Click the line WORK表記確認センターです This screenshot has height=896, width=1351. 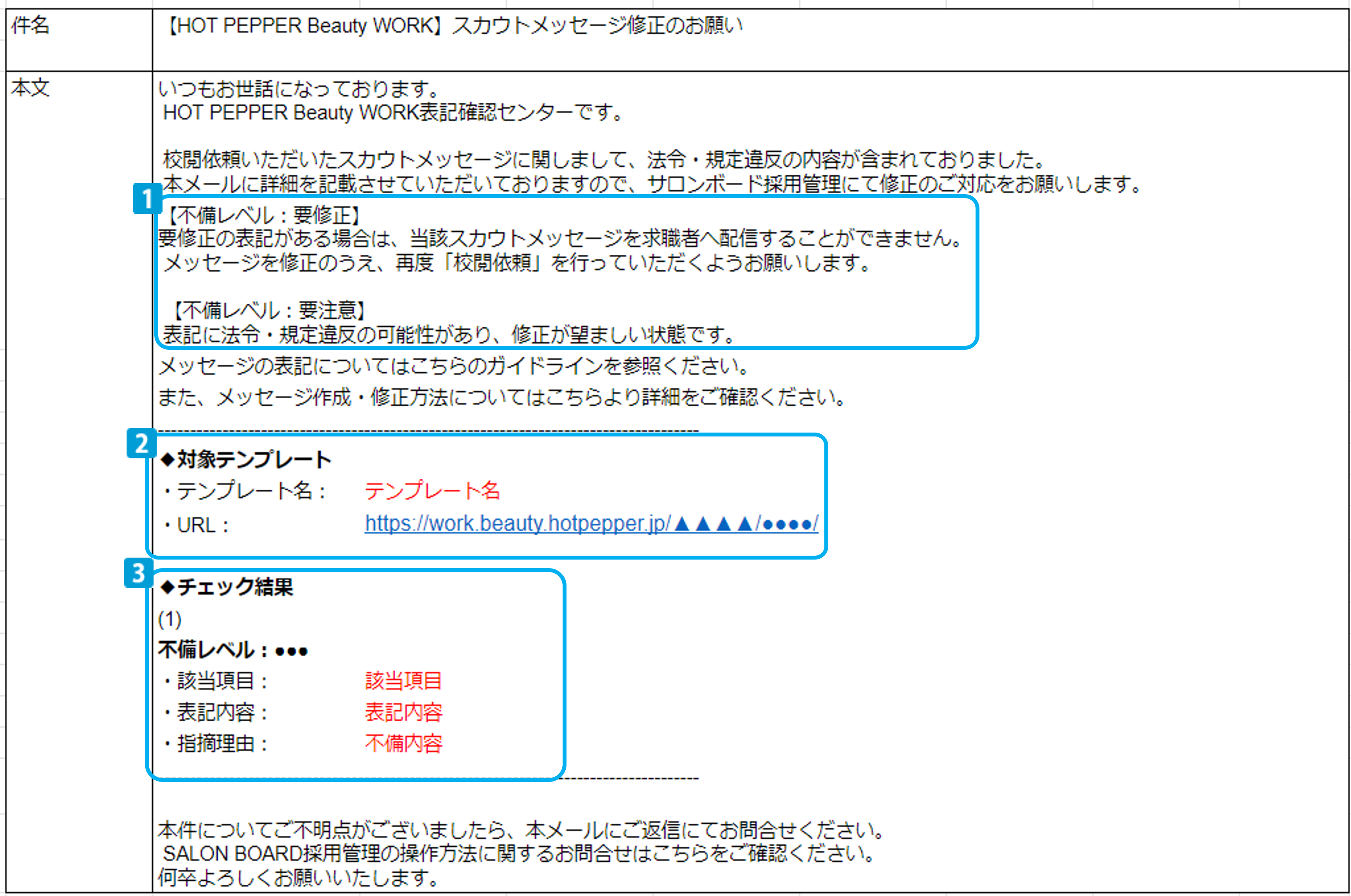pyautogui.click(x=393, y=113)
